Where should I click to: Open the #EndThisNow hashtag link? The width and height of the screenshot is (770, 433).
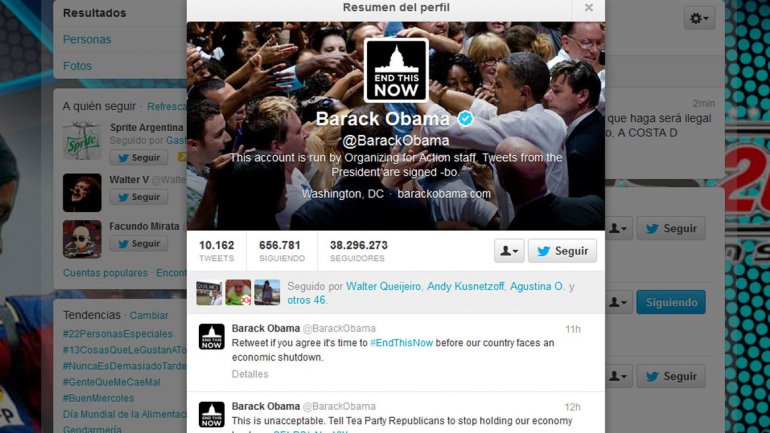coord(401,343)
